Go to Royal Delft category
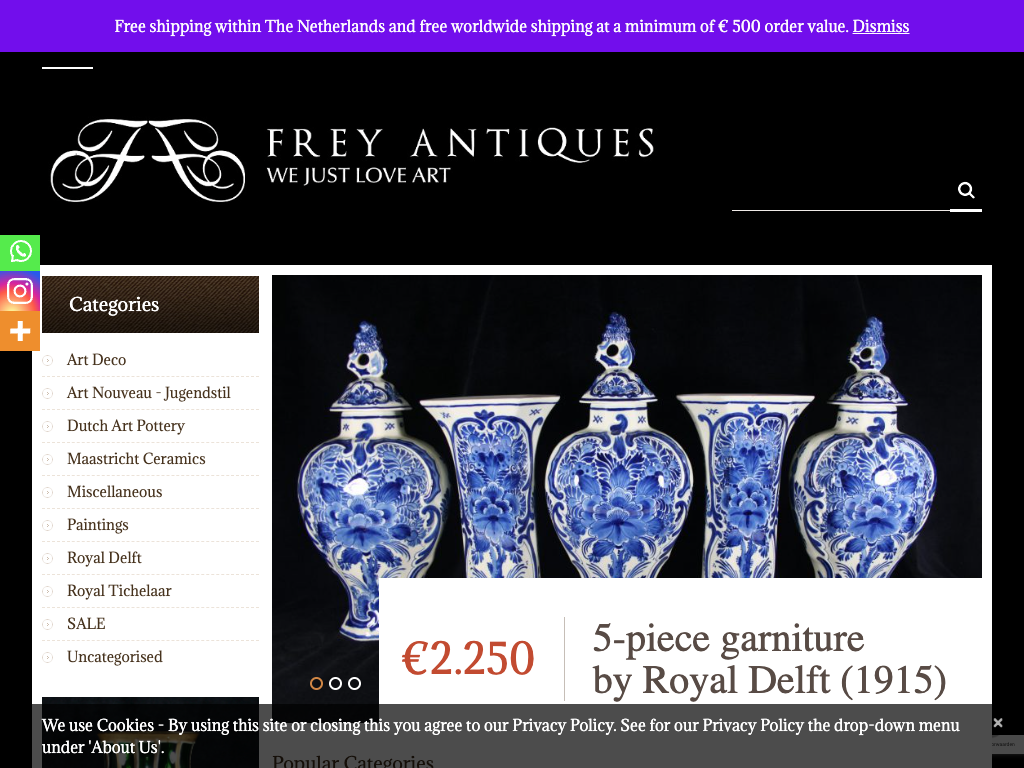 click(x=104, y=558)
